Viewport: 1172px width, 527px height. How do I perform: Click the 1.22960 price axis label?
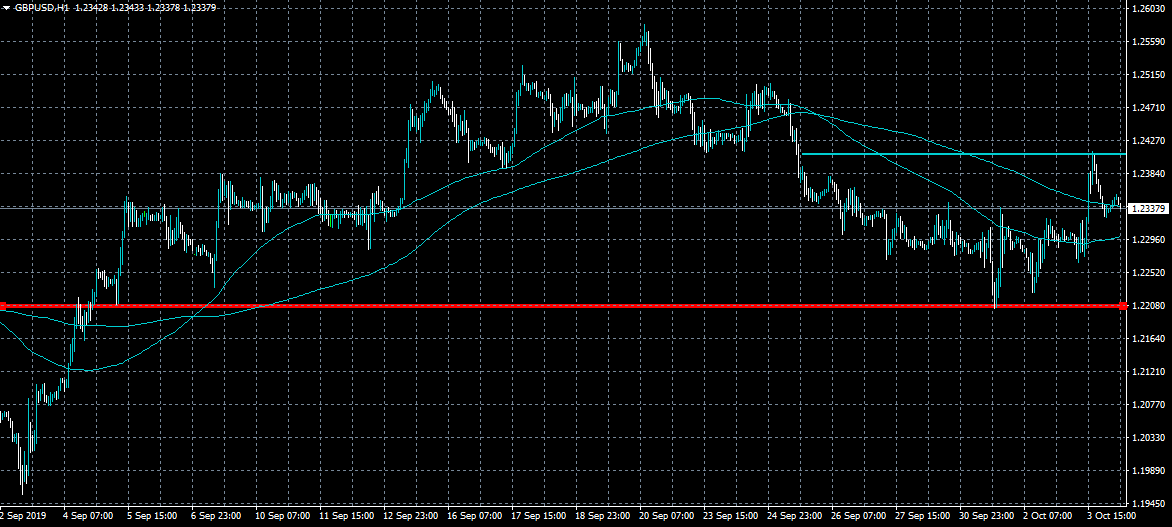1148,240
